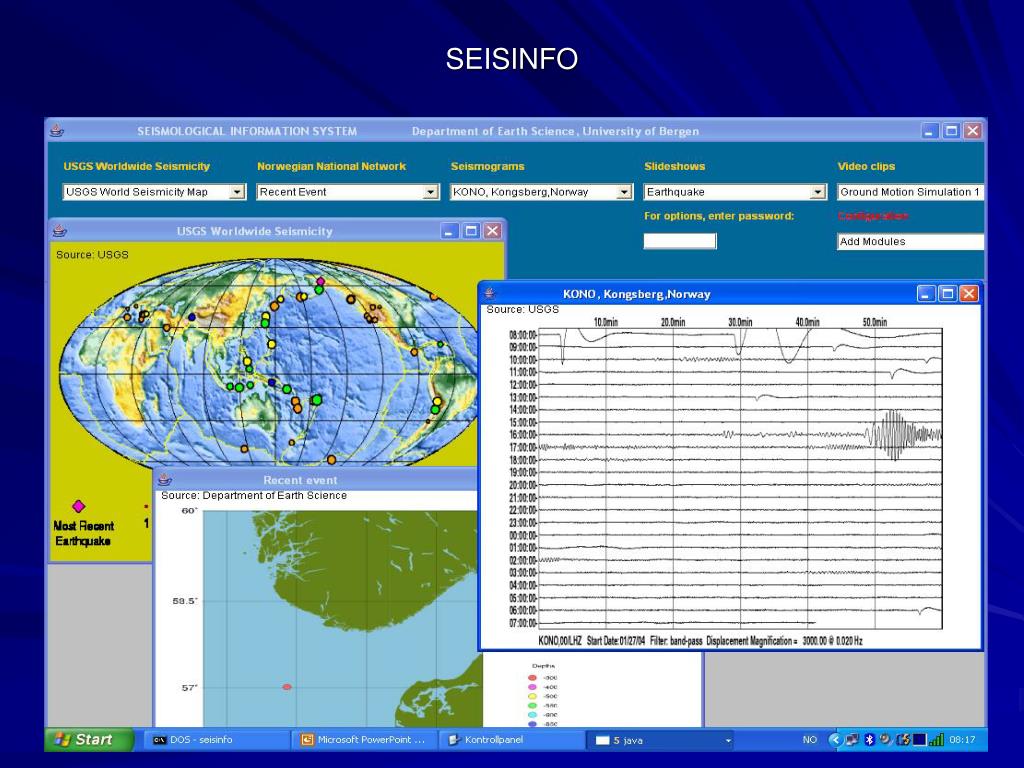Expand the KONO, Kongsberg,Norway seismogram dropdown

(x=624, y=192)
